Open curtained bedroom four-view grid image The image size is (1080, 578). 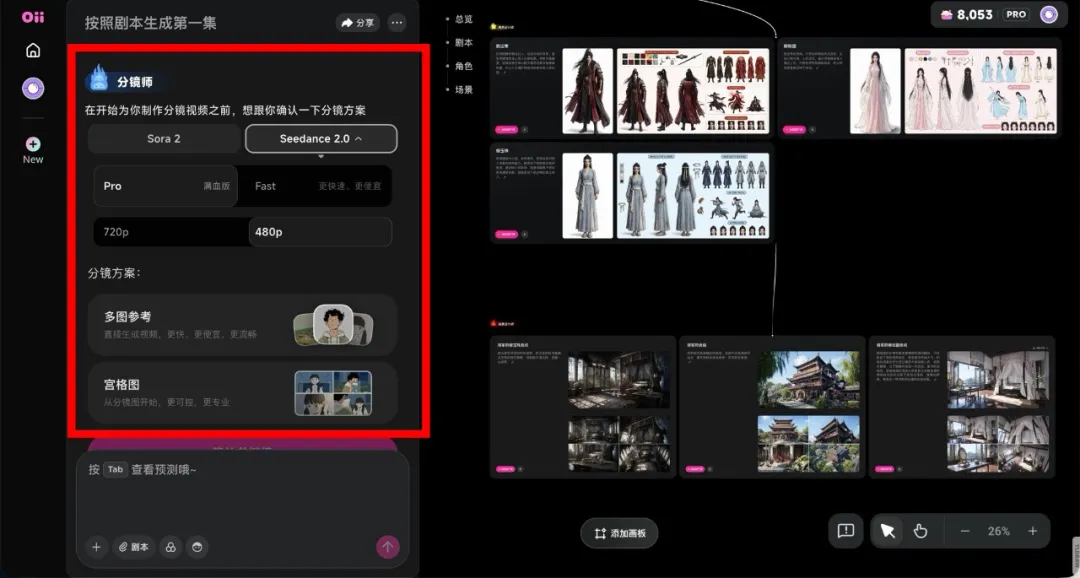999,444
